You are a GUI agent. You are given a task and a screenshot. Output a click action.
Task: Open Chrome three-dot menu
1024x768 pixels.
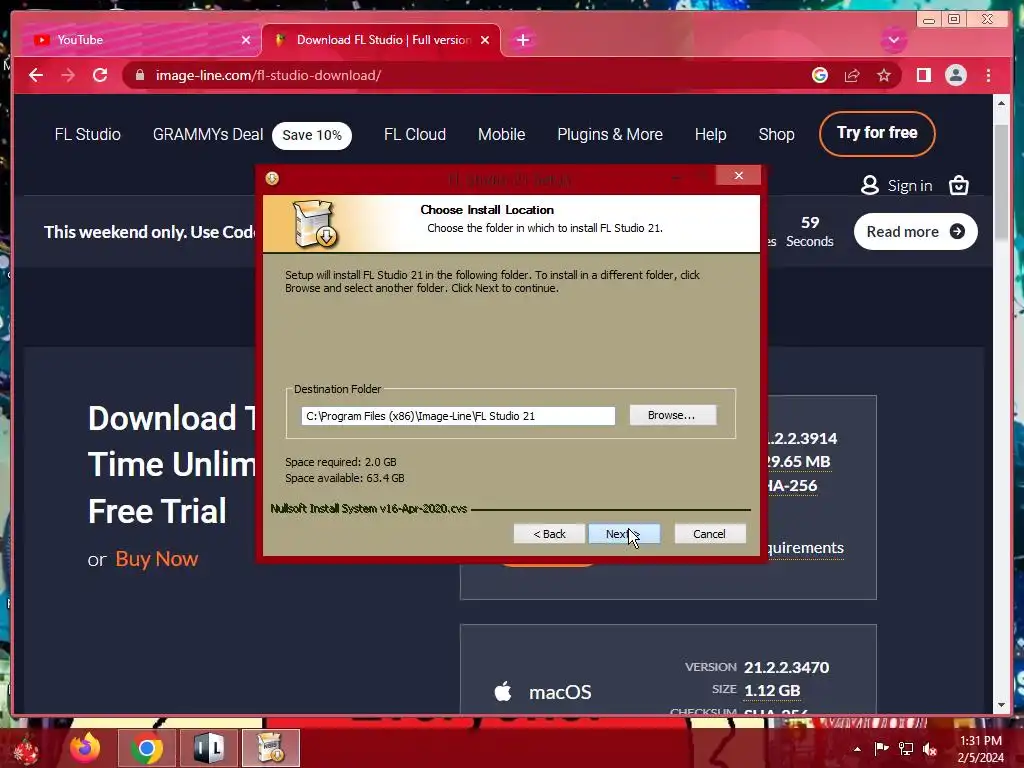988,75
